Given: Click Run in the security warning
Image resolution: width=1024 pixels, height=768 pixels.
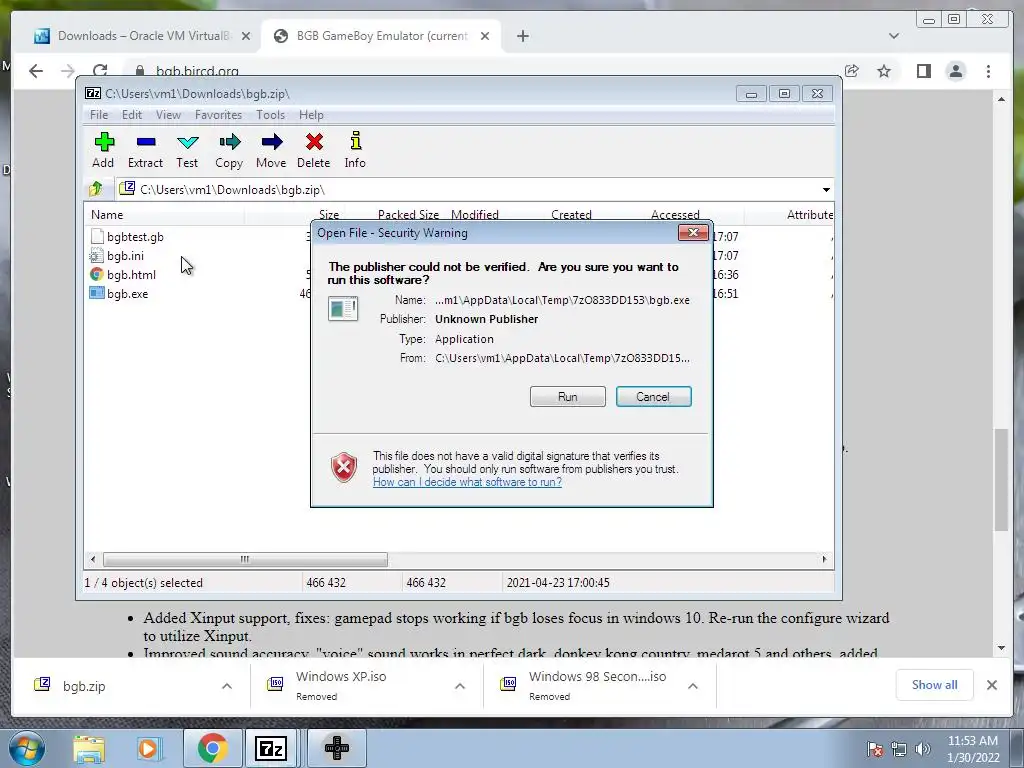Looking at the screenshot, I should point(568,396).
